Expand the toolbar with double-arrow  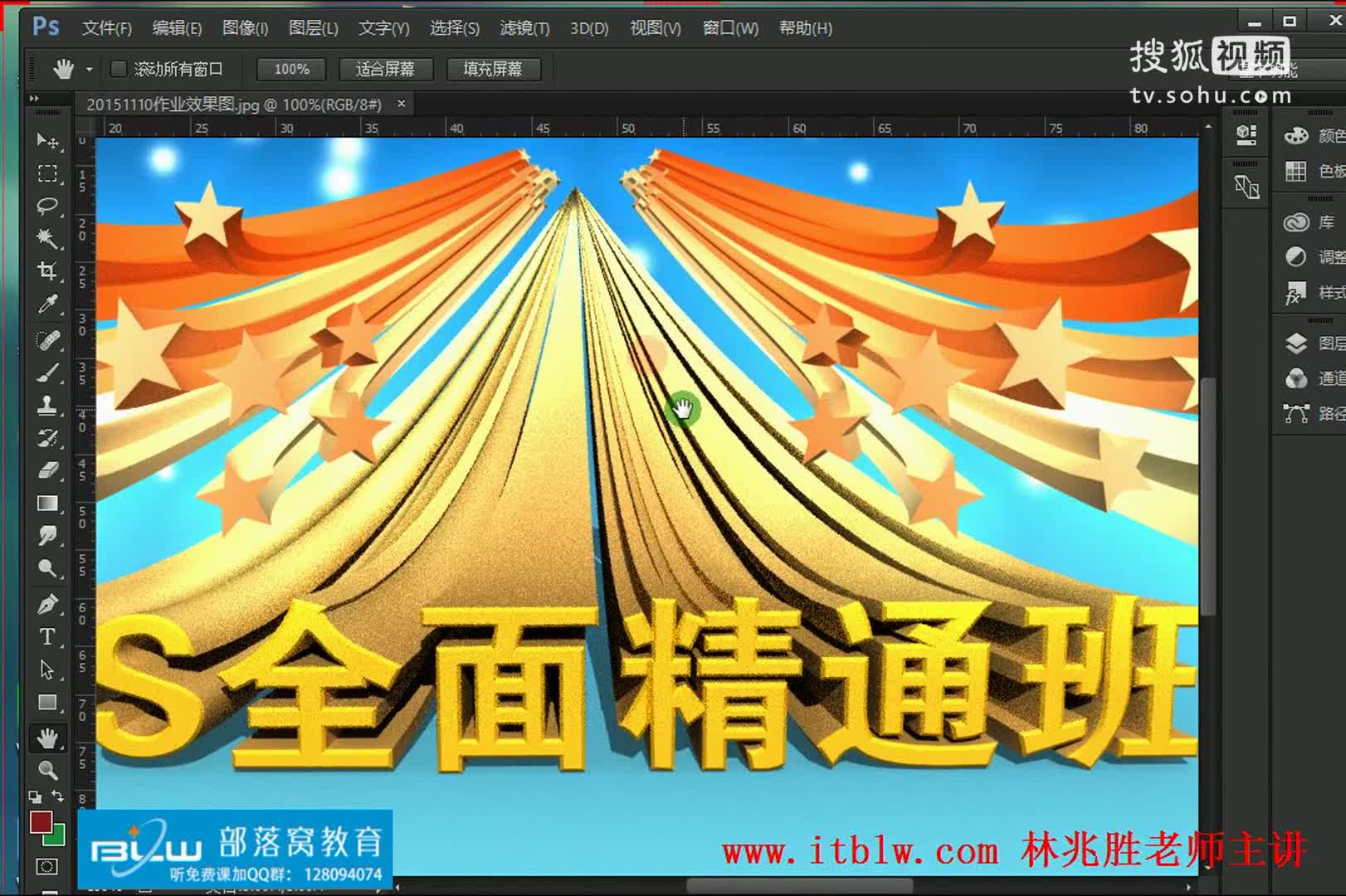point(34,99)
